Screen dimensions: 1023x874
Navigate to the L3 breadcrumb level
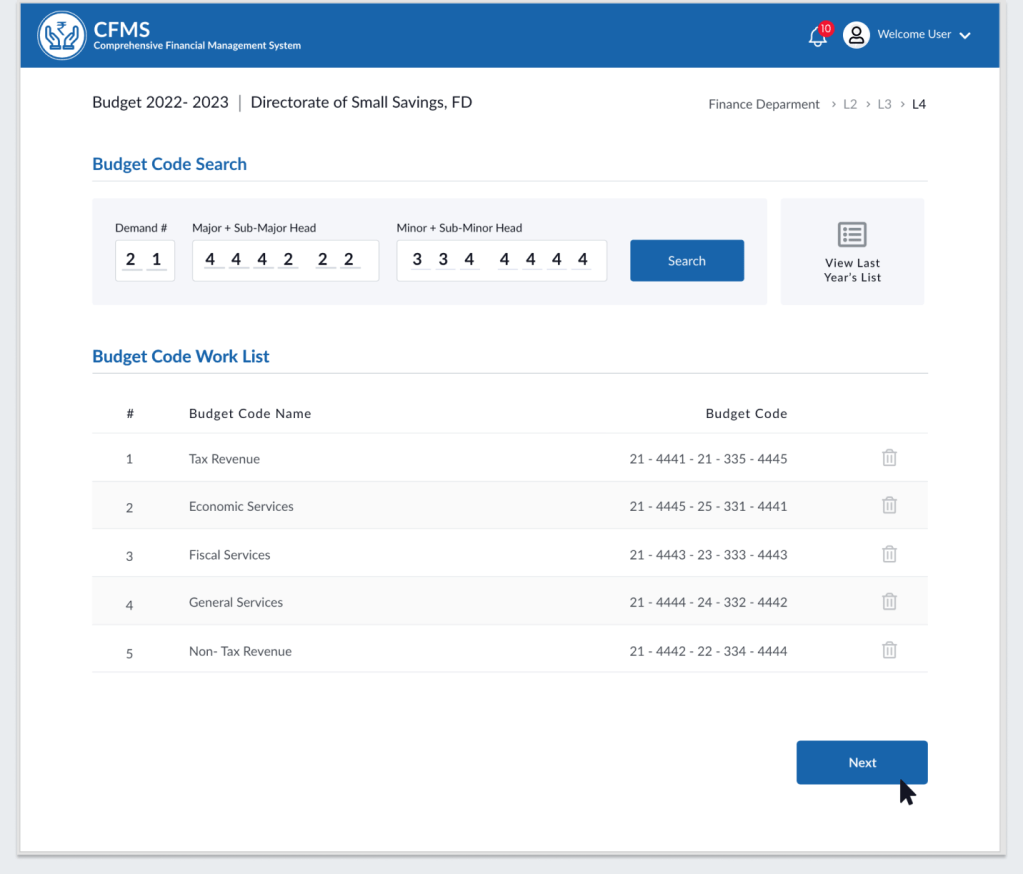884,104
